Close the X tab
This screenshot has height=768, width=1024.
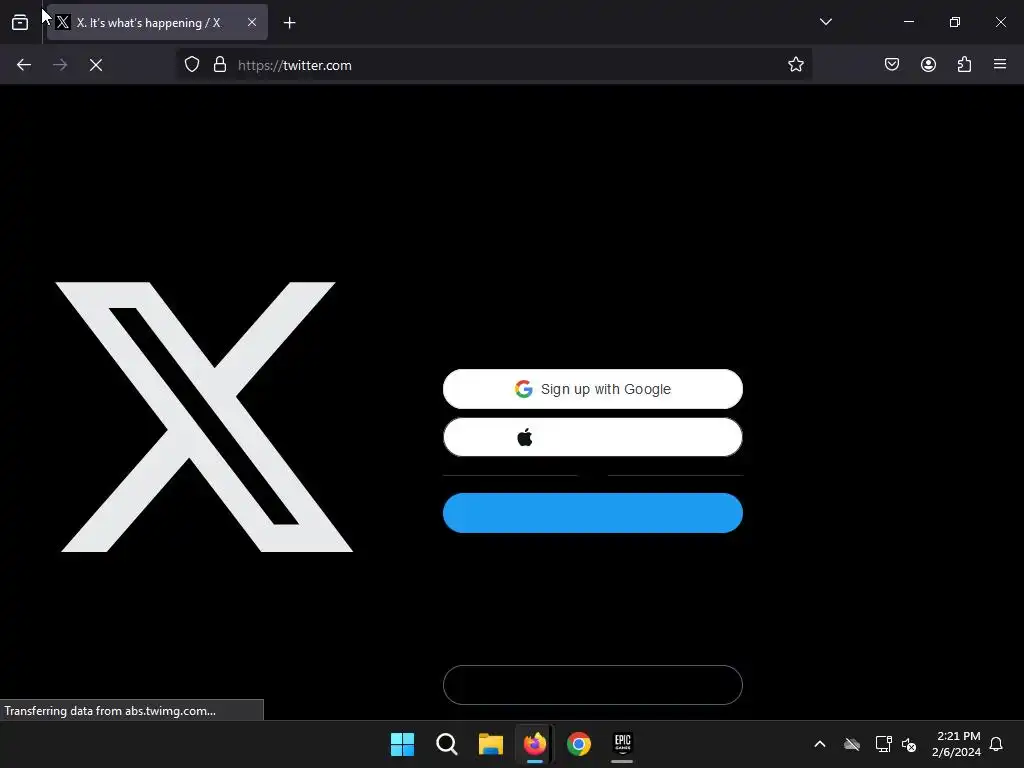click(x=252, y=22)
